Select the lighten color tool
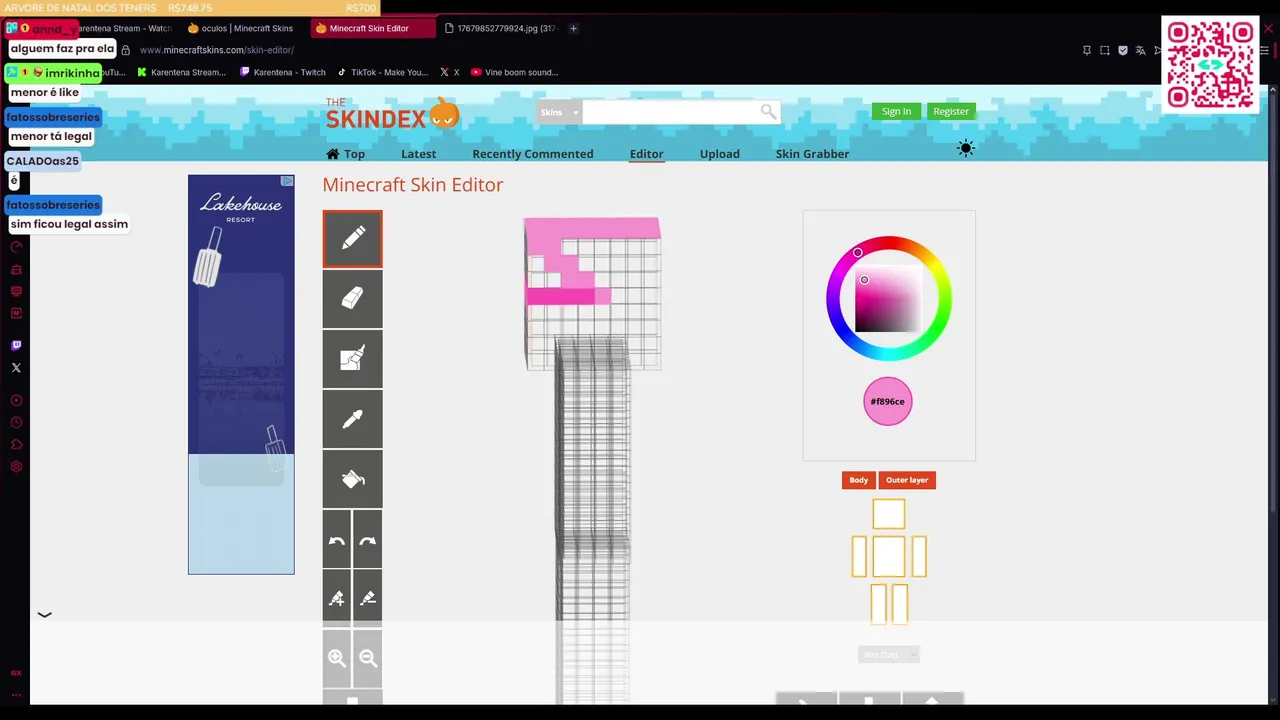 (x=337, y=598)
